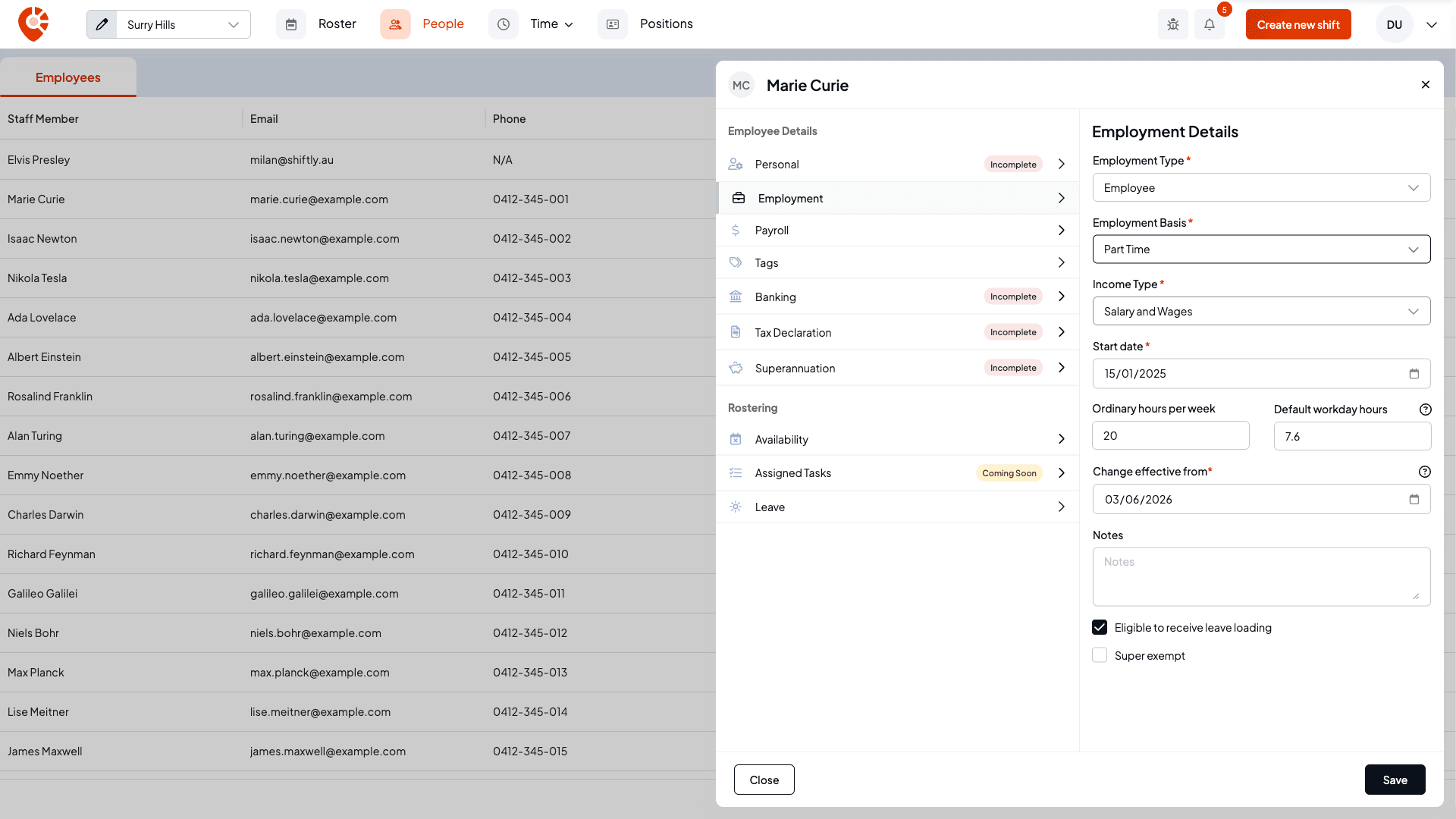This screenshot has height=819, width=1456.
Task: Click the Roster calendar icon
Action: click(x=291, y=24)
